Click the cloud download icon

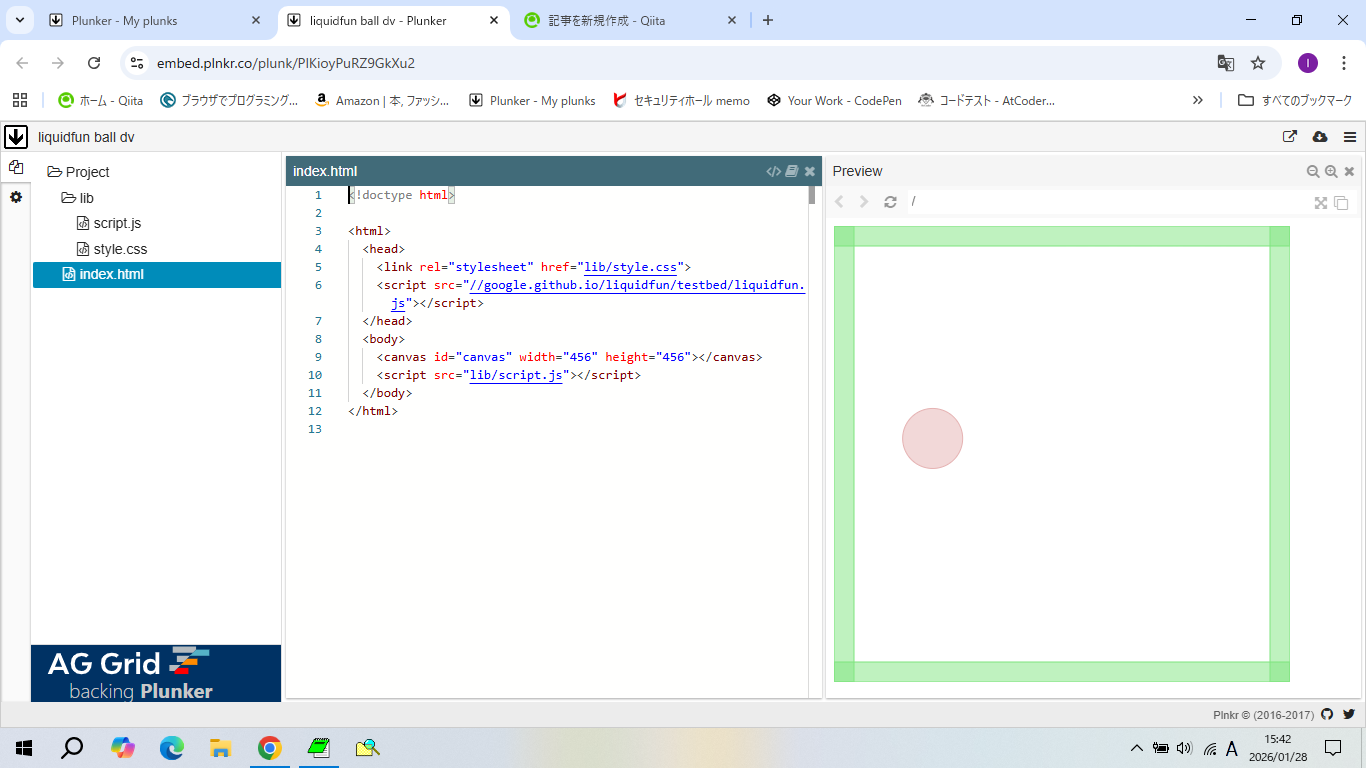(x=1320, y=137)
